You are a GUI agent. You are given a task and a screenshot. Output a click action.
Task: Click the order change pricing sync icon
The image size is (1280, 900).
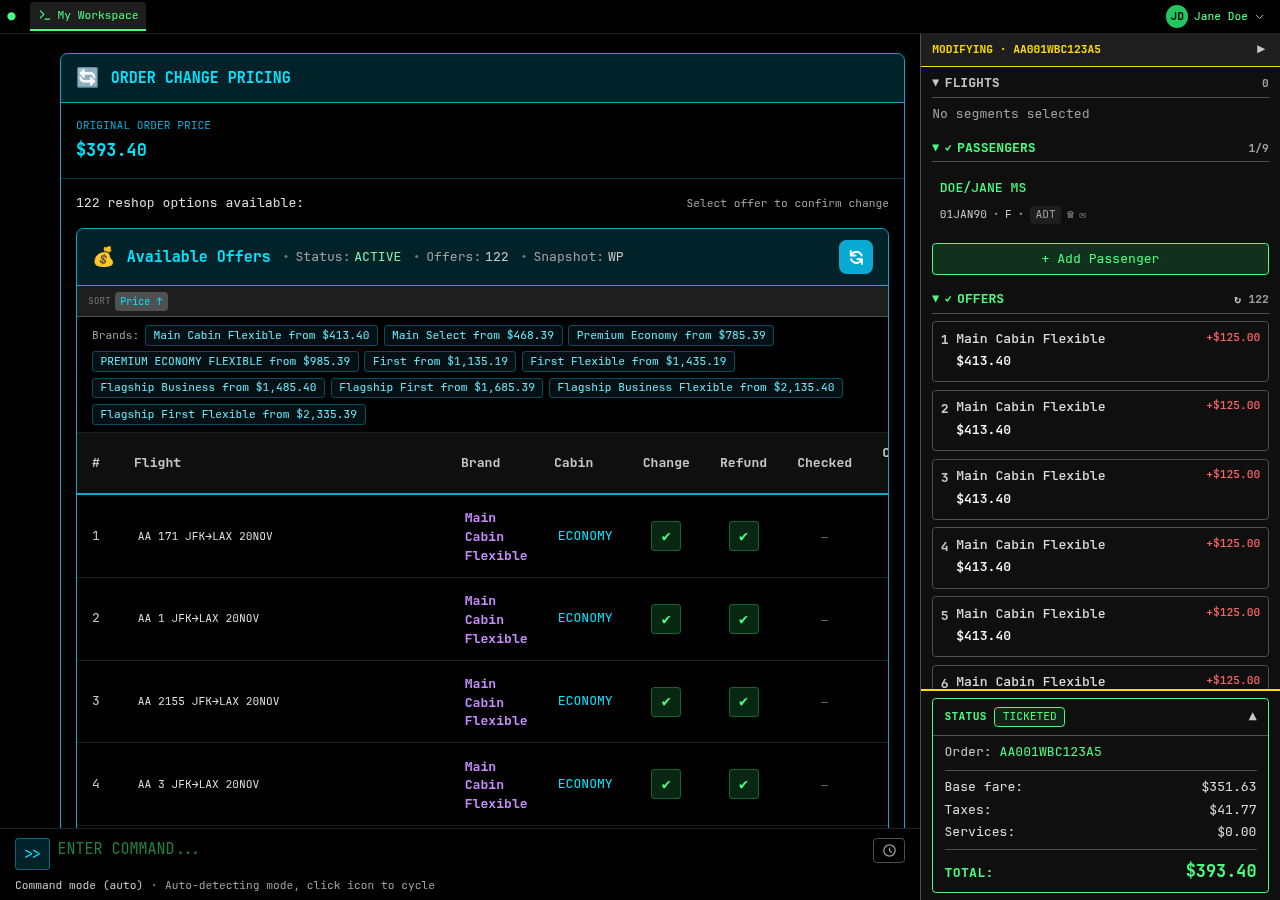tap(88, 78)
